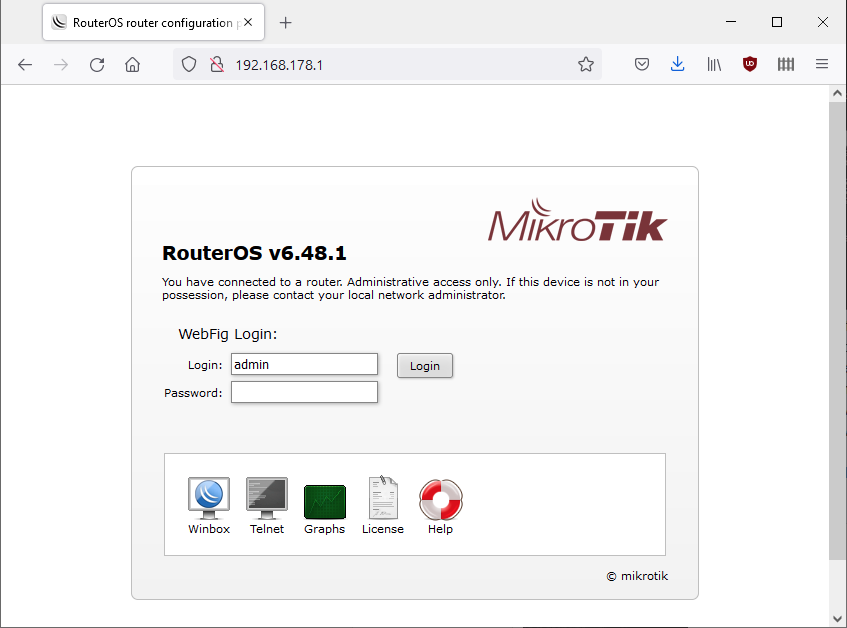Image resolution: width=847 pixels, height=628 pixels.
Task: Open the Help lifebuoy icon
Action: click(441, 499)
